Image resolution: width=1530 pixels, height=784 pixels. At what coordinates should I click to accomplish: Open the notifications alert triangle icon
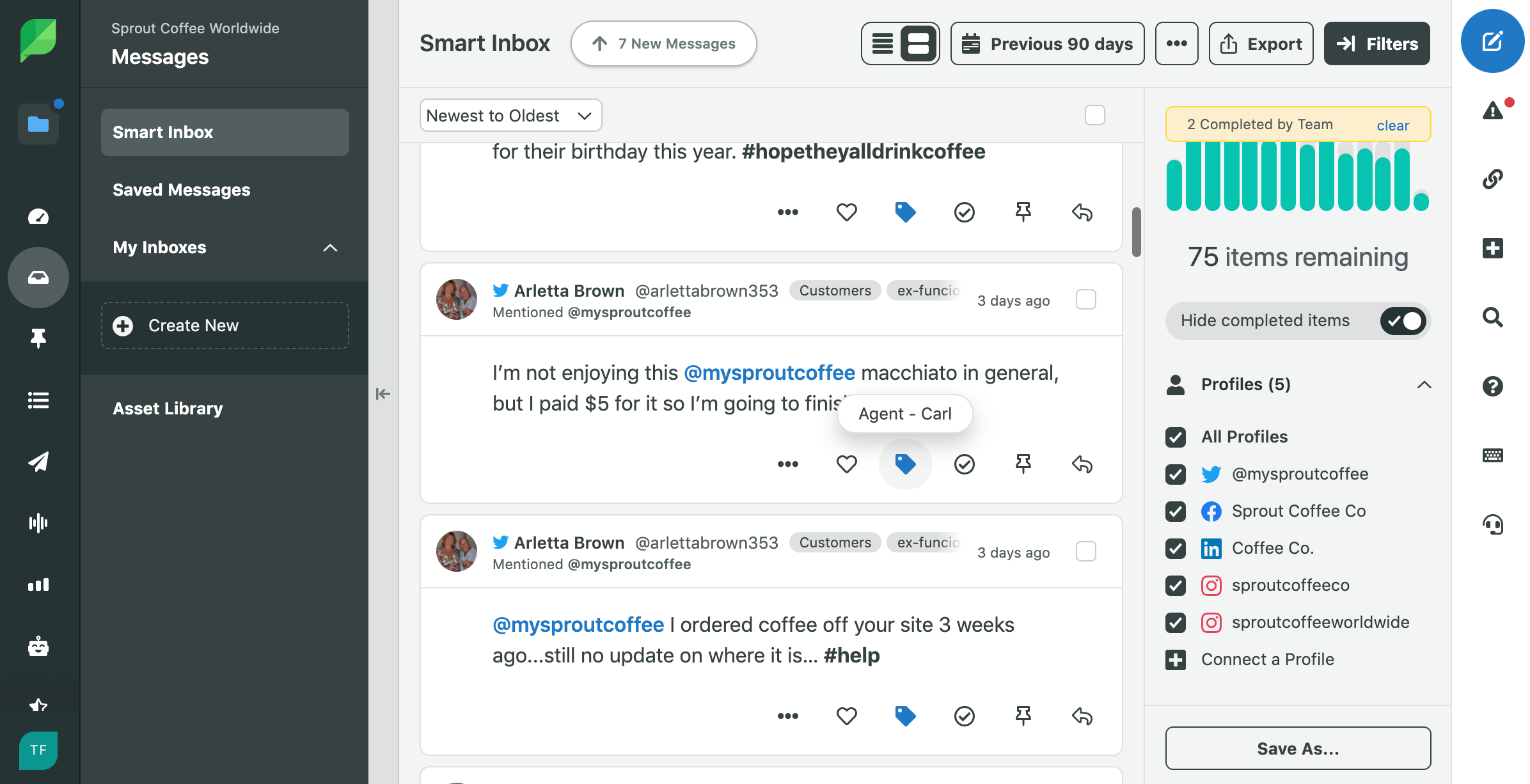(x=1492, y=111)
